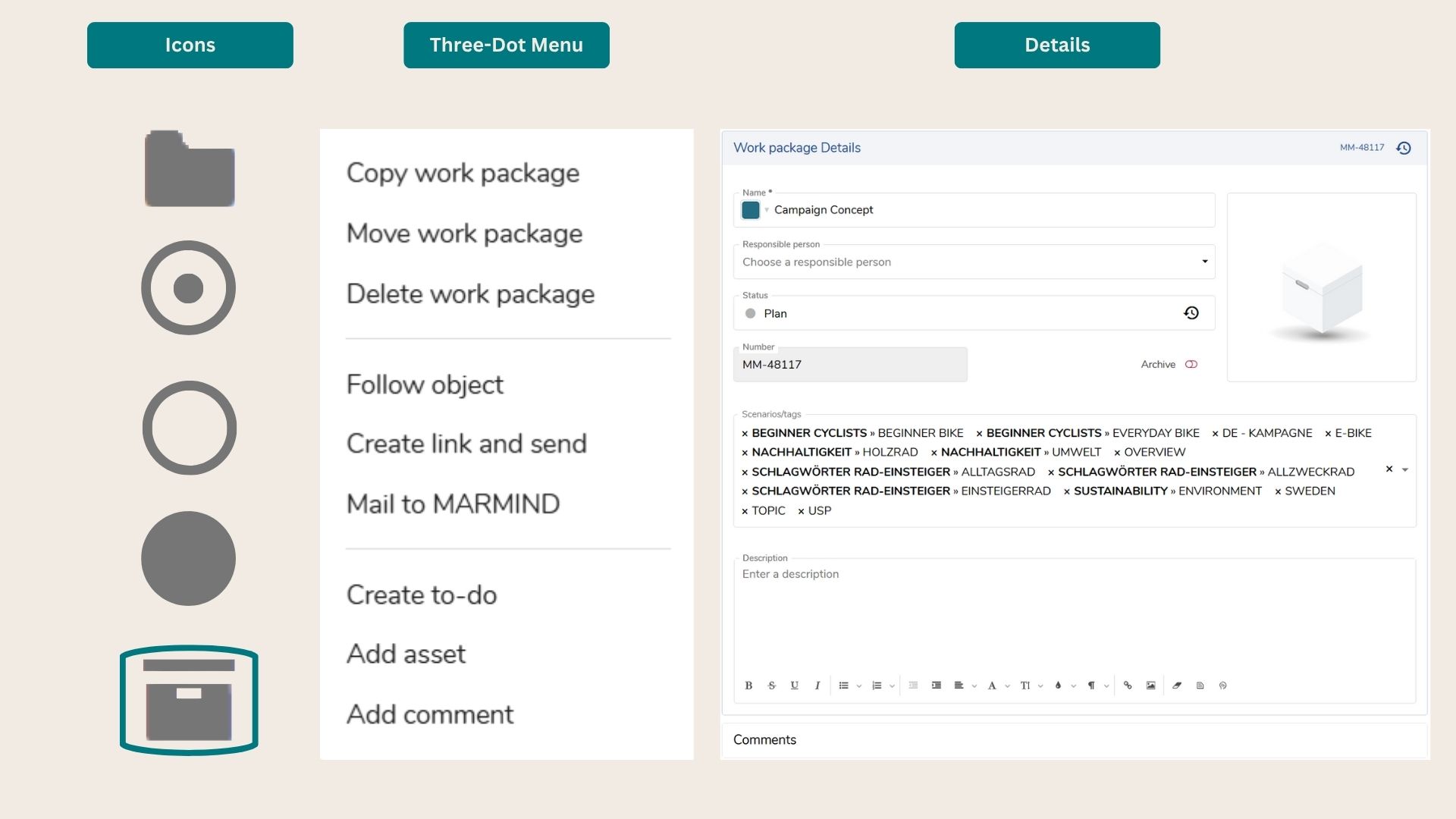Select Delete work package menu entry
This screenshot has width=1456, height=819.
(x=471, y=293)
